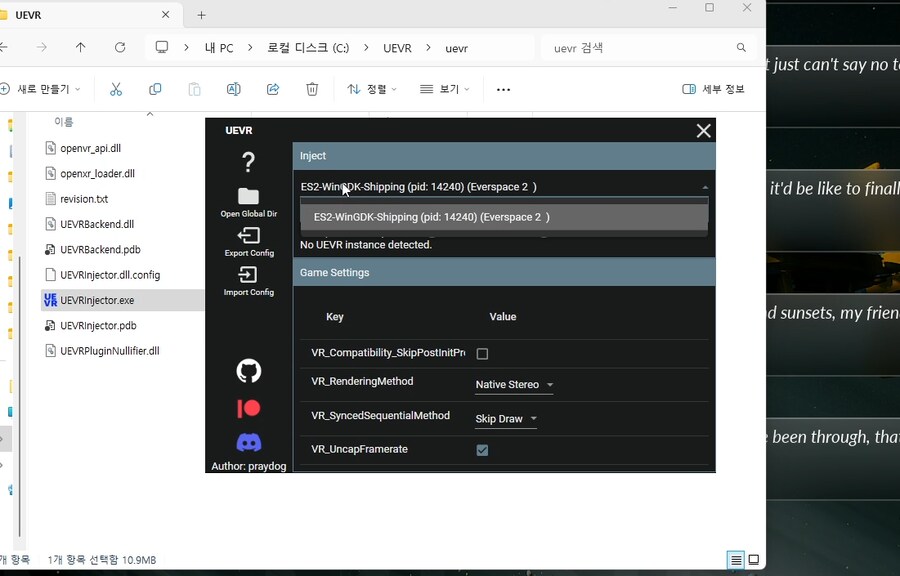Click the Paste icon in Explorer toolbar
Viewport: 900px width, 576px height.
(x=195, y=89)
